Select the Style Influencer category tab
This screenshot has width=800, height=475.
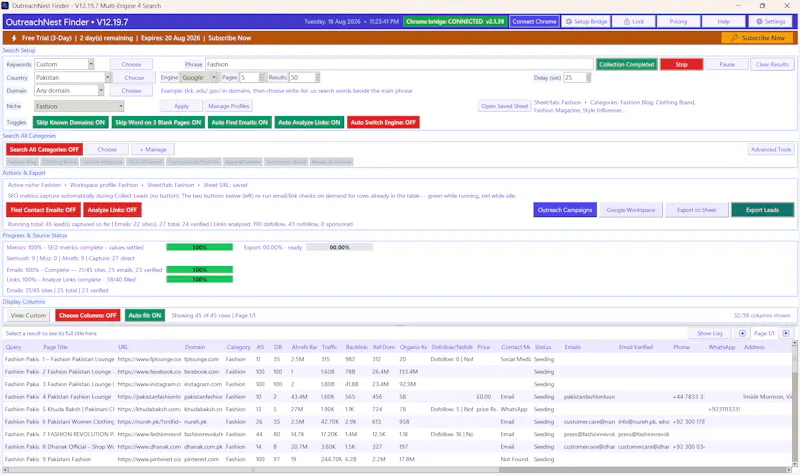point(145,162)
